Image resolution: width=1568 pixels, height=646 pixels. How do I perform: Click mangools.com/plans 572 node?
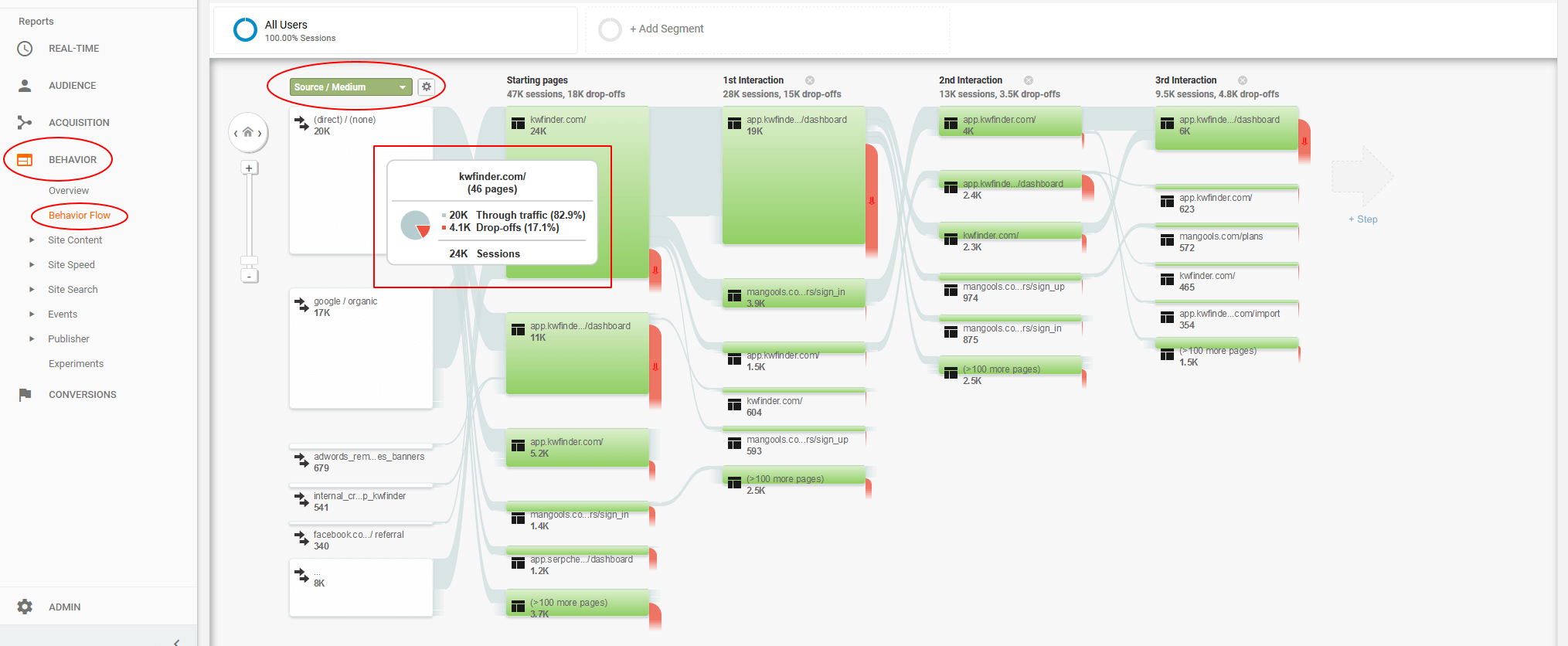click(x=1226, y=239)
